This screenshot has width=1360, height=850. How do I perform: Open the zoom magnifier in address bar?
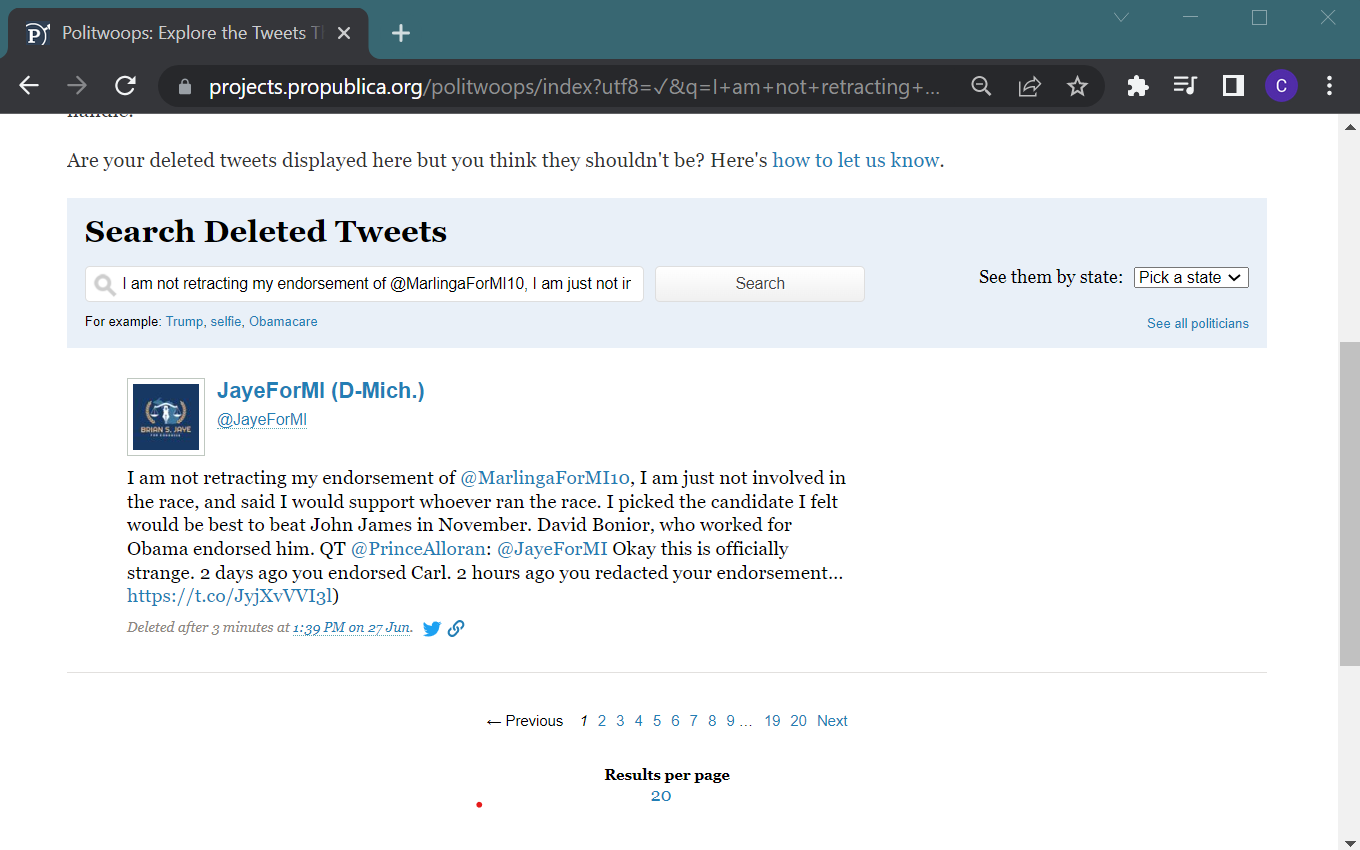[x=981, y=86]
